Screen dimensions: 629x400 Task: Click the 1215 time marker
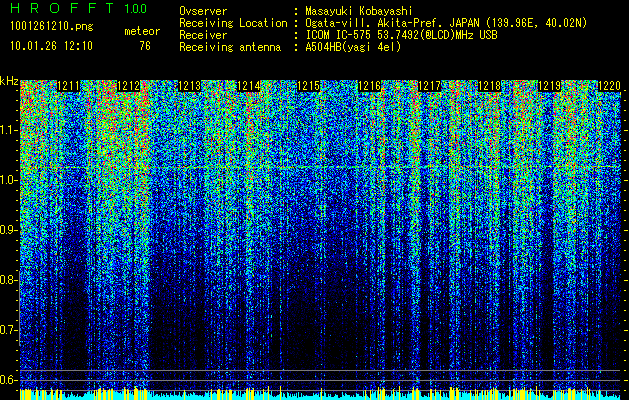click(309, 86)
